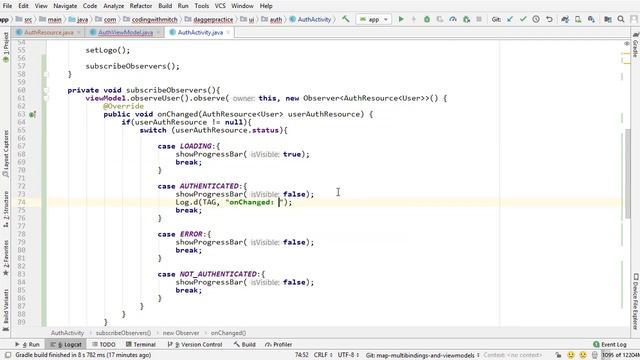640x360 pixels.
Task: Show Git history clock icon
Action: [x=536, y=19]
